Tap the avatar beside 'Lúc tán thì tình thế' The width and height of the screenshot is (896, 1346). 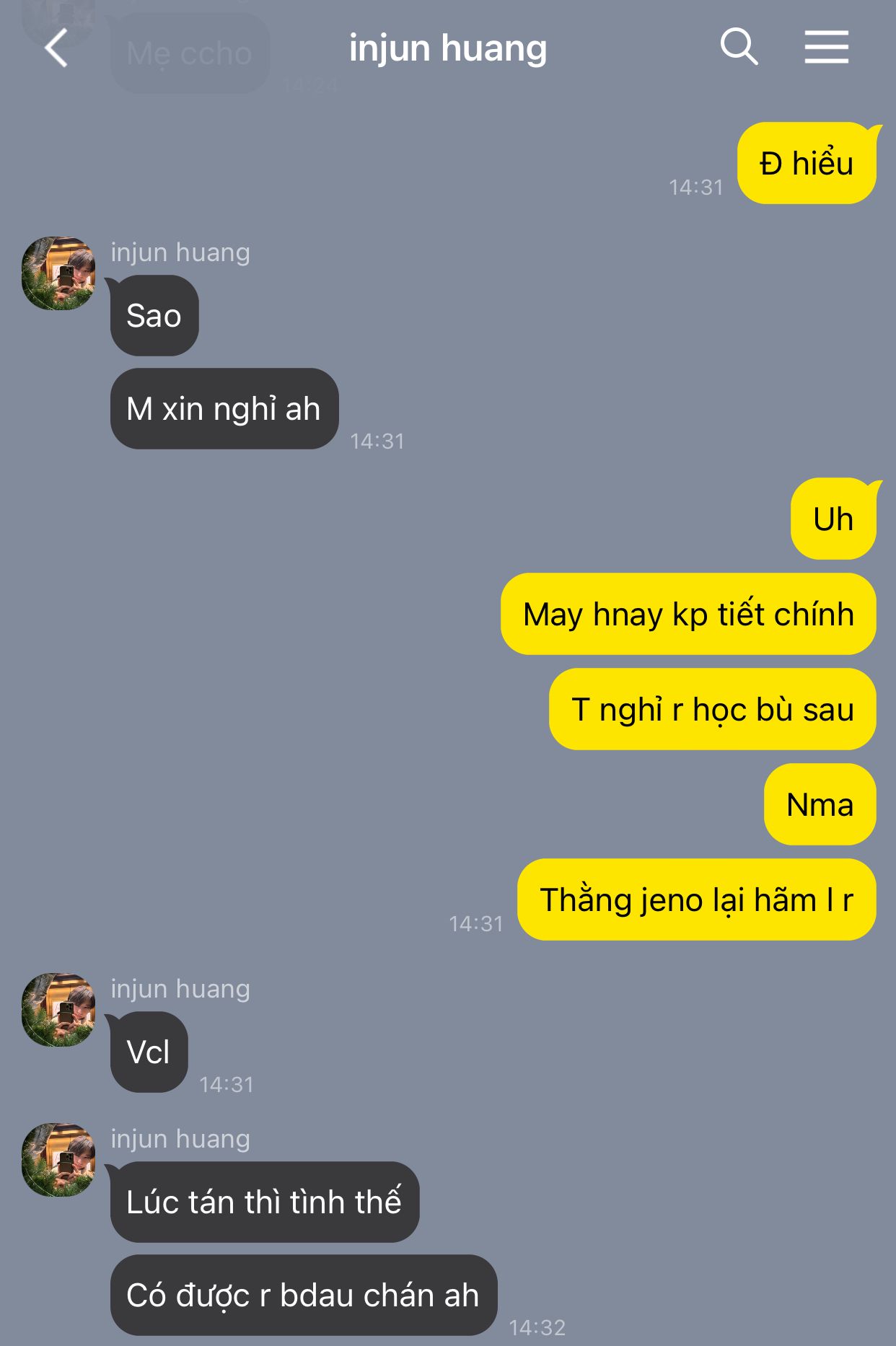click(58, 1160)
